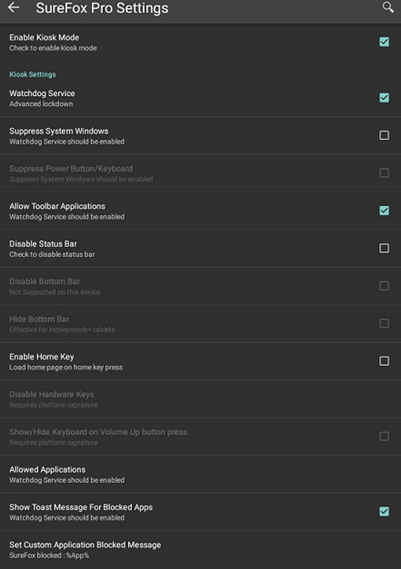Viewport: 401px width, 569px height.
Task: Tap the back arrow icon
Action: (x=14, y=7)
